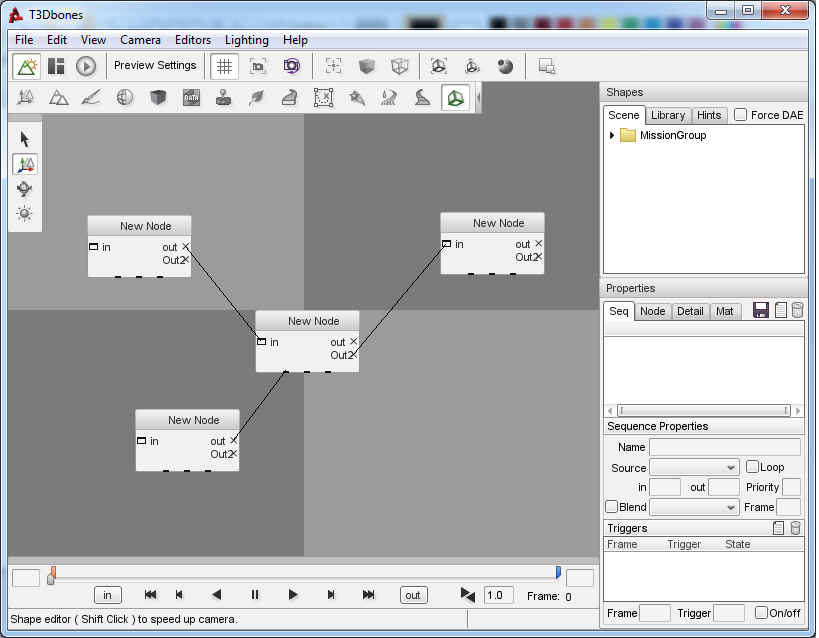Click the trash icon beside the Mat tab
This screenshot has width=819, height=638.
797,310
